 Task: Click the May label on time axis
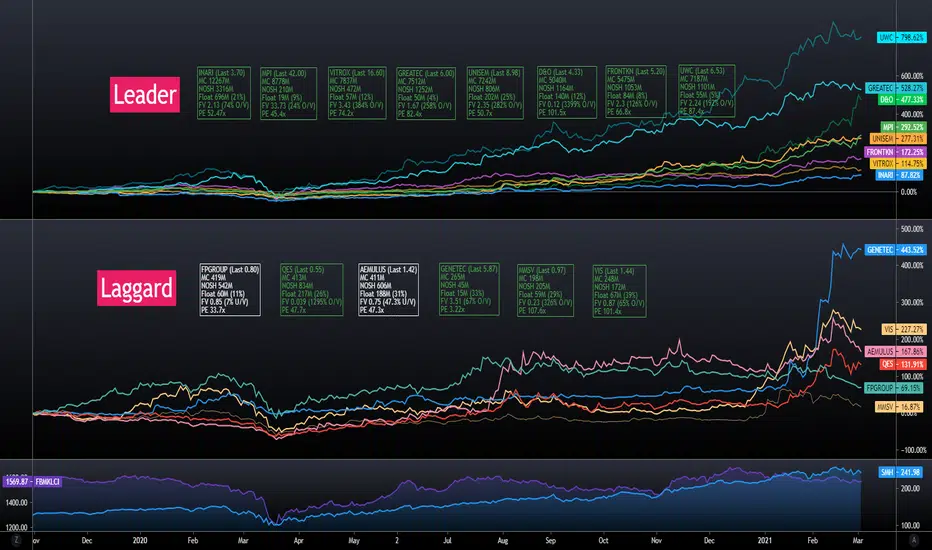click(354, 540)
